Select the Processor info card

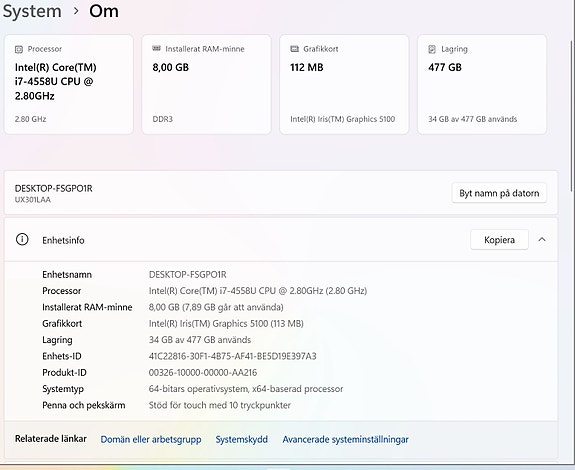click(69, 84)
